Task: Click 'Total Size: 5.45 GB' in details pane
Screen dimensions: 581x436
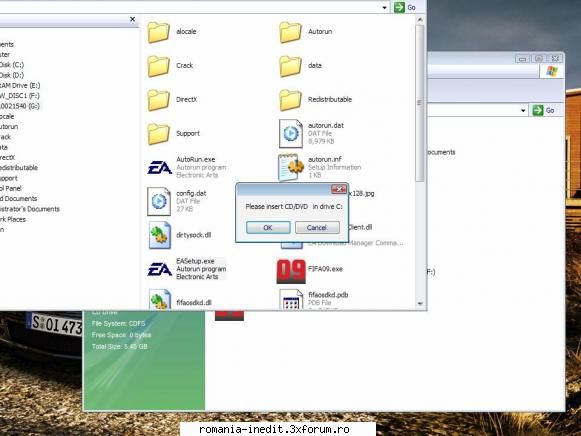Action: click(x=120, y=347)
